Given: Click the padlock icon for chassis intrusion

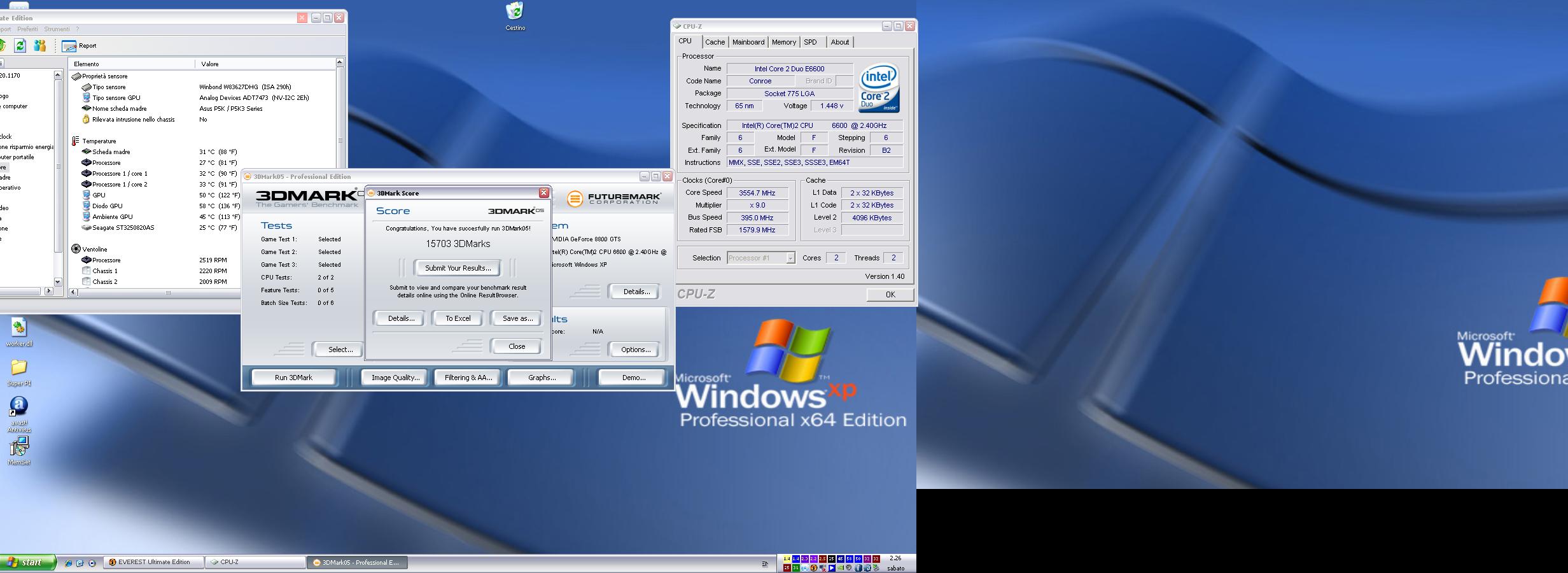Looking at the screenshot, I should click(x=87, y=119).
